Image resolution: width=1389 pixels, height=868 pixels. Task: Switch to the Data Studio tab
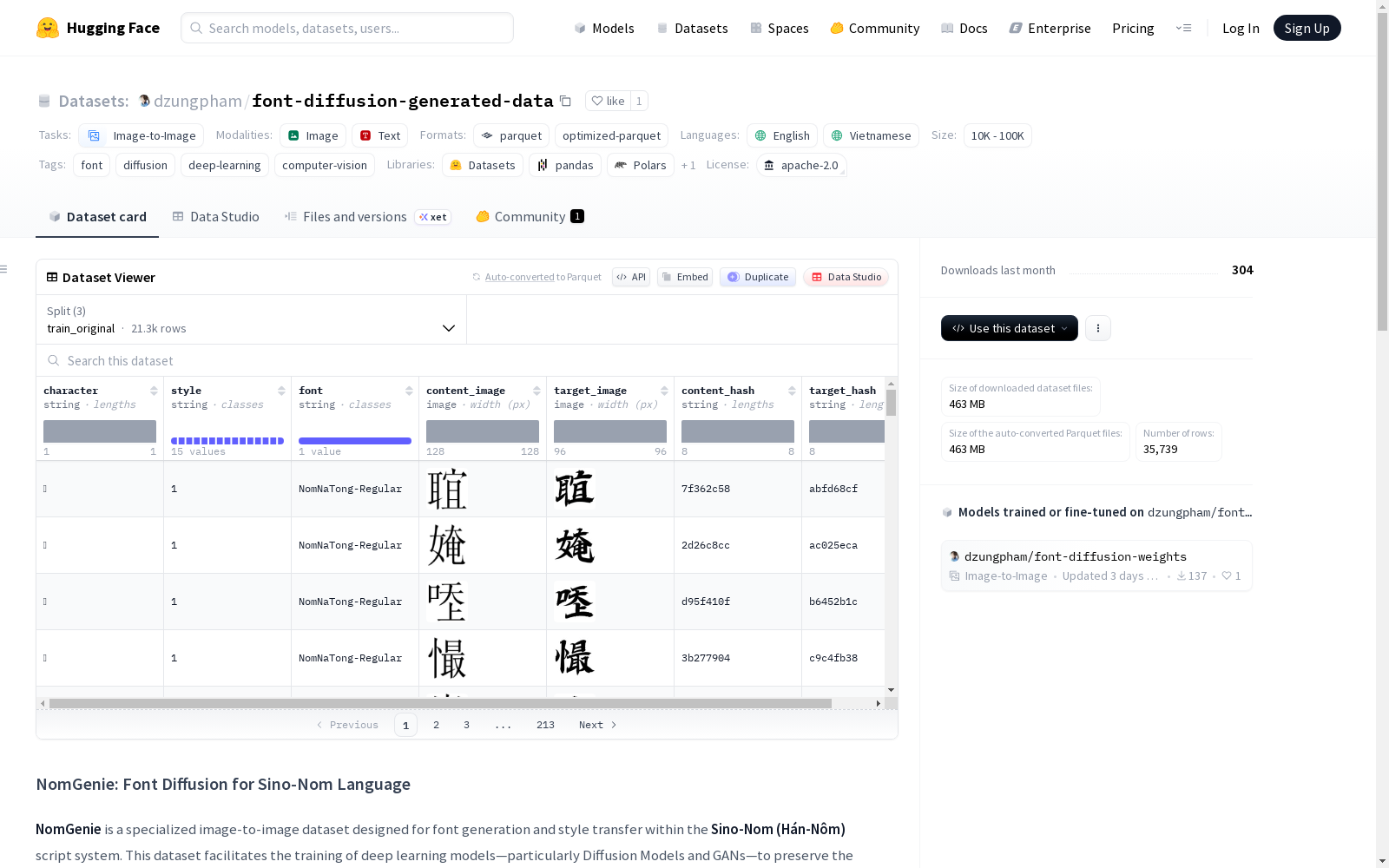(216, 217)
